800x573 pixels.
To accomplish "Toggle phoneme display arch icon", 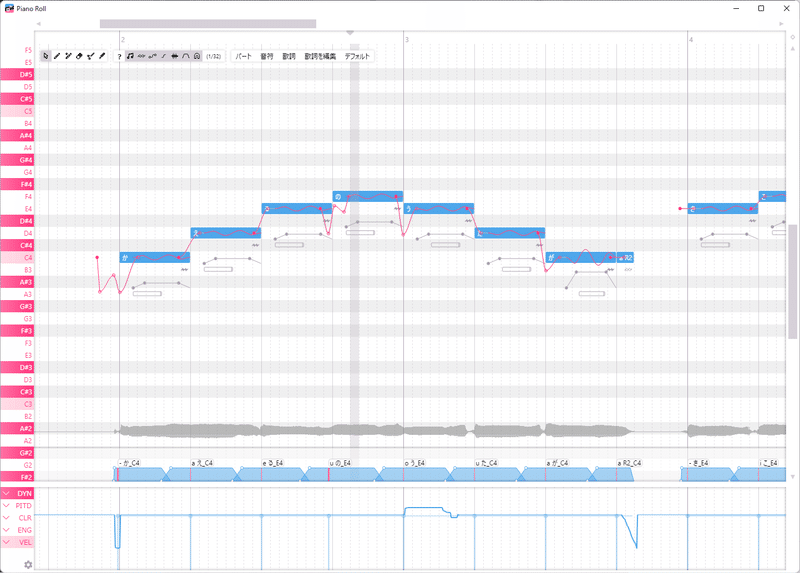I will [x=186, y=56].
